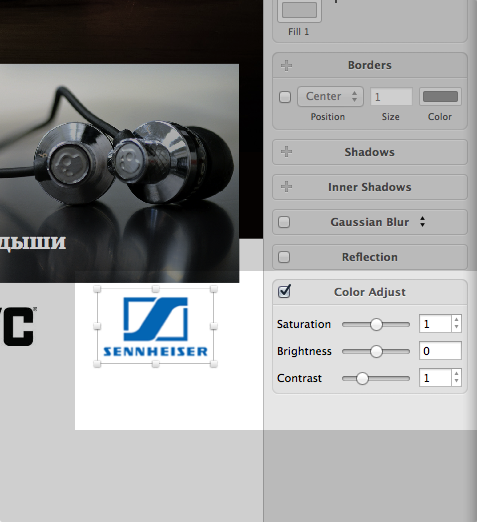This screenshot has height=522, width=477.
Task: Enable Gaussian Blur checkbox
Action: [284, 222]
